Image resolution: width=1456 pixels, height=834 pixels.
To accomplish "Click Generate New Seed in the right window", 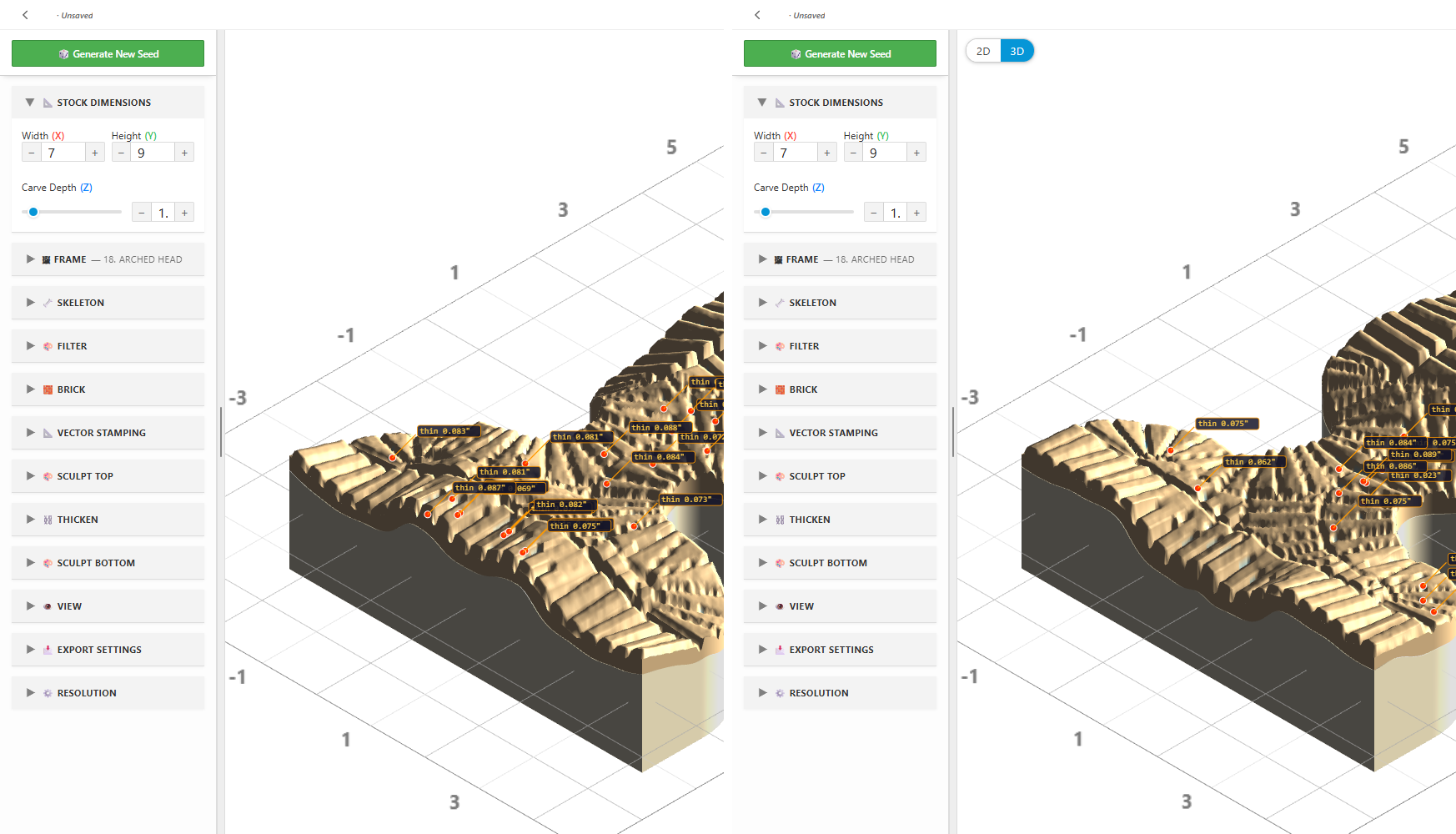I will point(840,53).
